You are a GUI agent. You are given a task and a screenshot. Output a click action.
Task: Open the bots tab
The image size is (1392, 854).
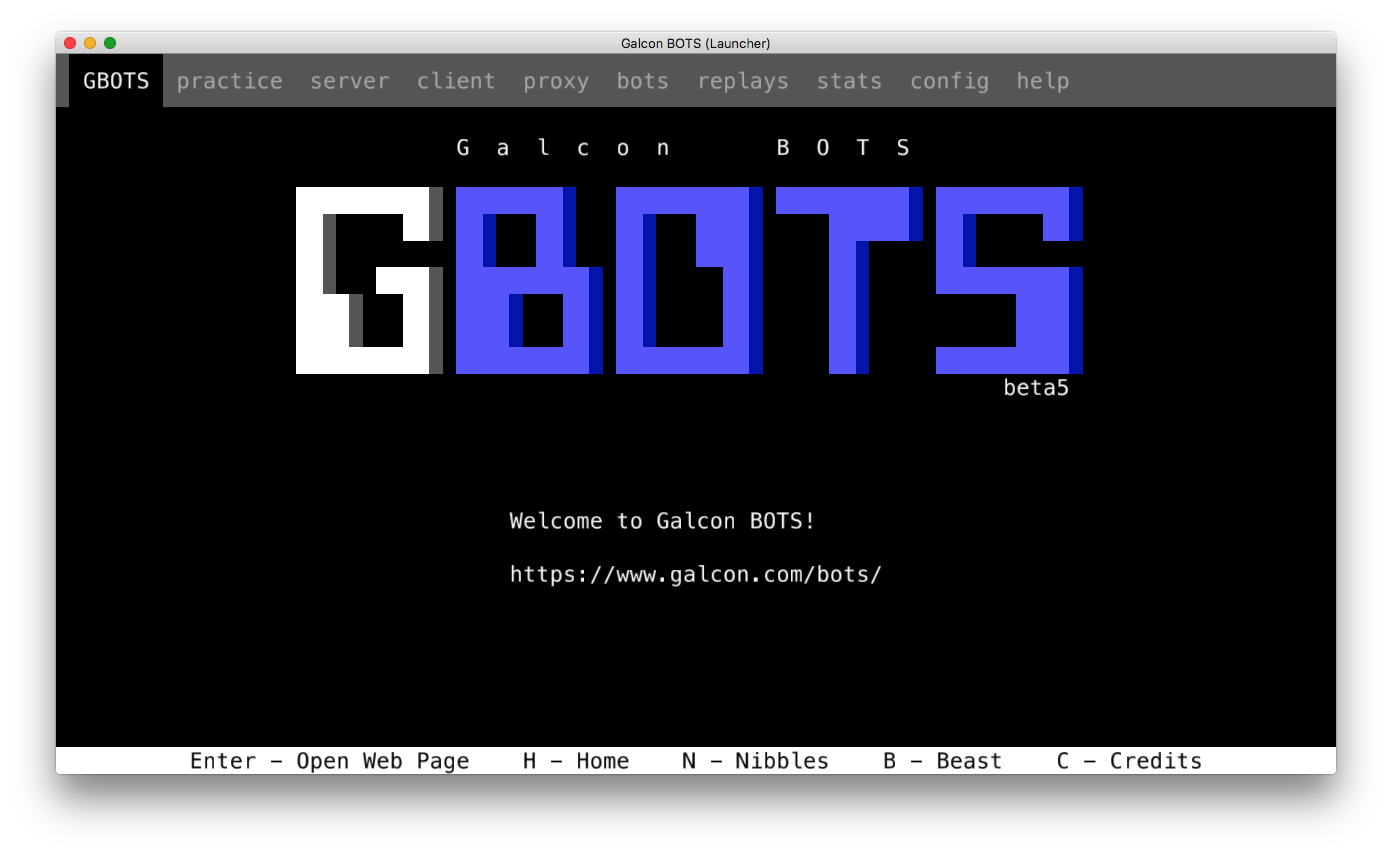643,81
